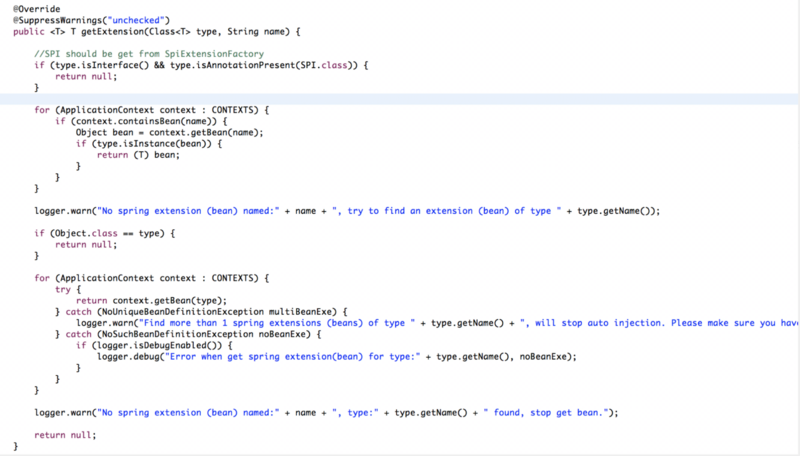Click the first return null statement
This screenshot has width=800, height=456.
point(86,77)
